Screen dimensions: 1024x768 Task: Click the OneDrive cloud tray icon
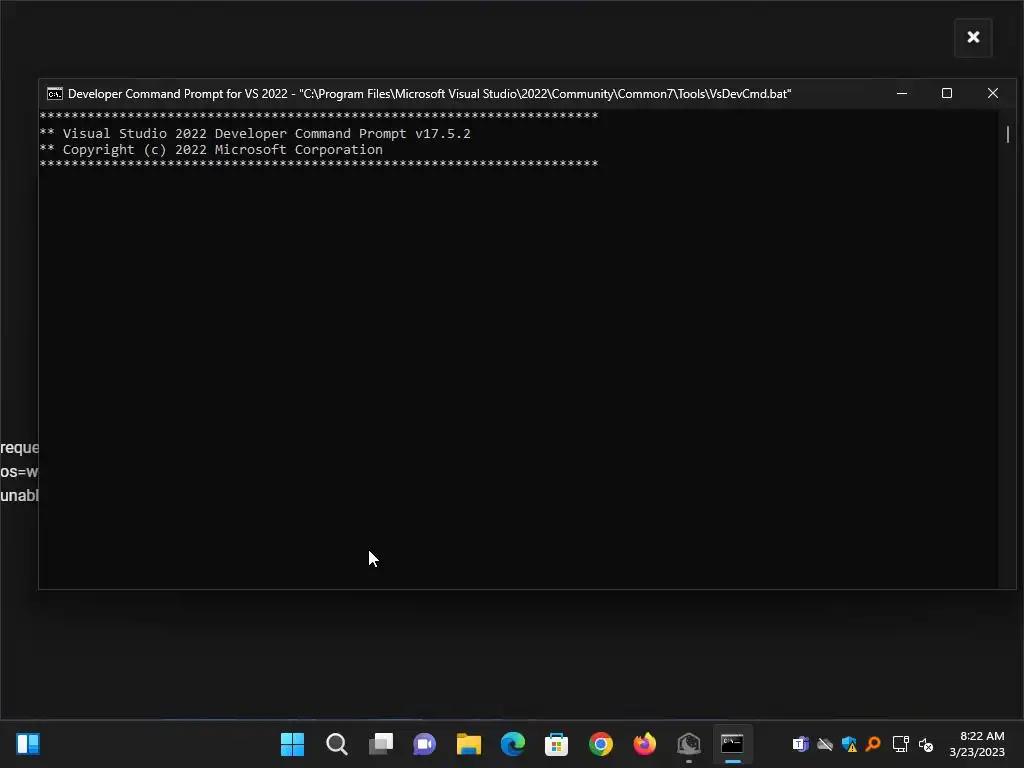[x=825, y=744]
